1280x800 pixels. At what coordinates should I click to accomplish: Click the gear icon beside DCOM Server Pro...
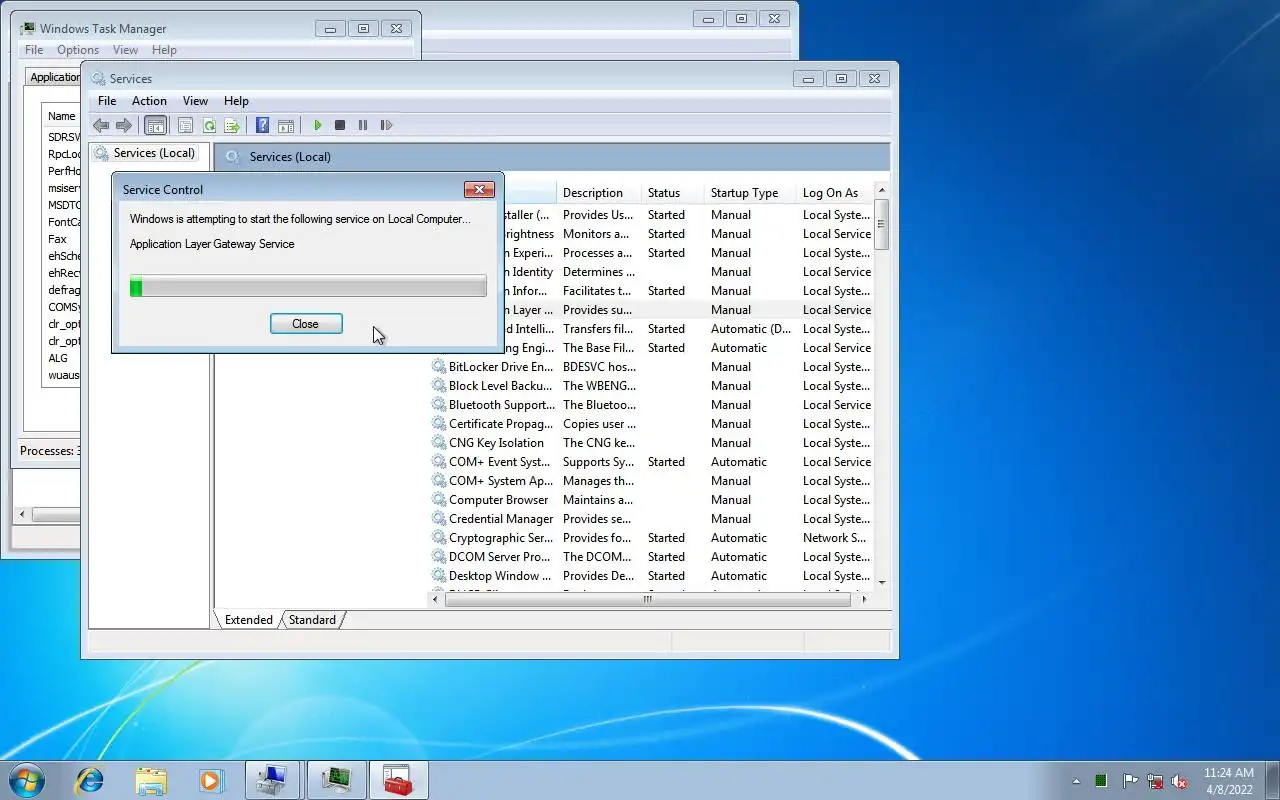click(x=439, y=557)
